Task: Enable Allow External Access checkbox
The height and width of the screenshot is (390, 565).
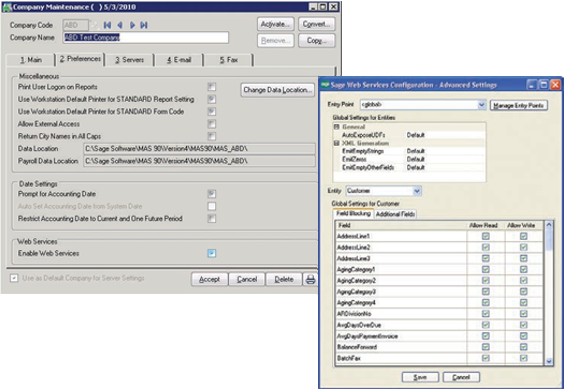Action: (212, 124)
